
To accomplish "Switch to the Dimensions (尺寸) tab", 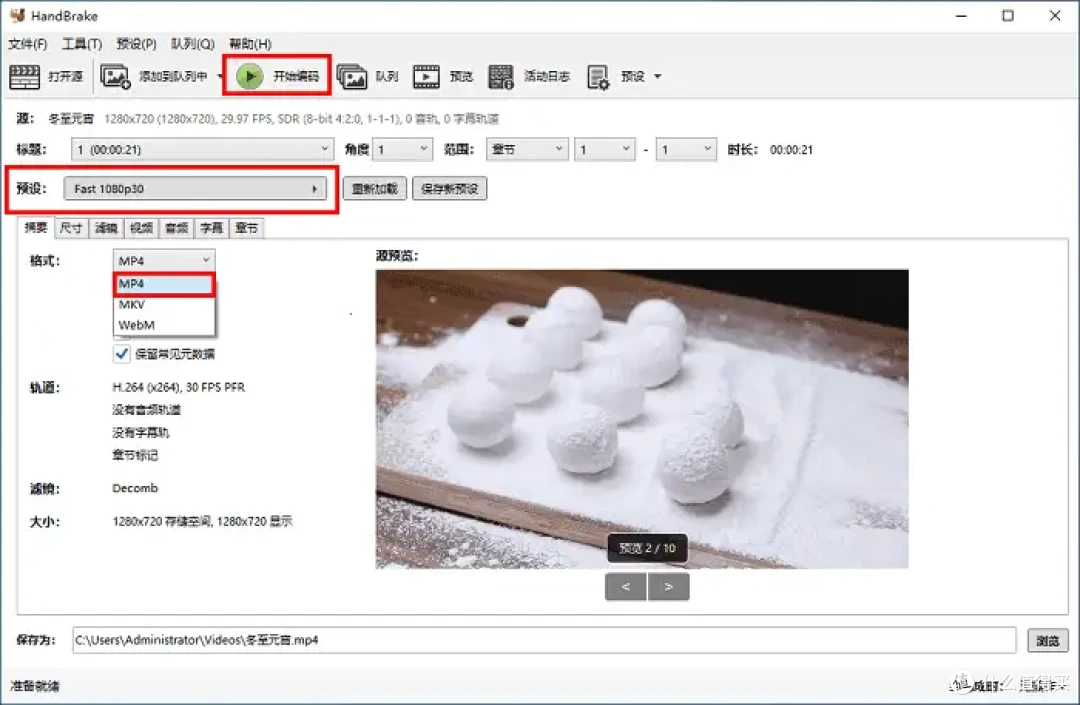I will [x=72, y=228].
